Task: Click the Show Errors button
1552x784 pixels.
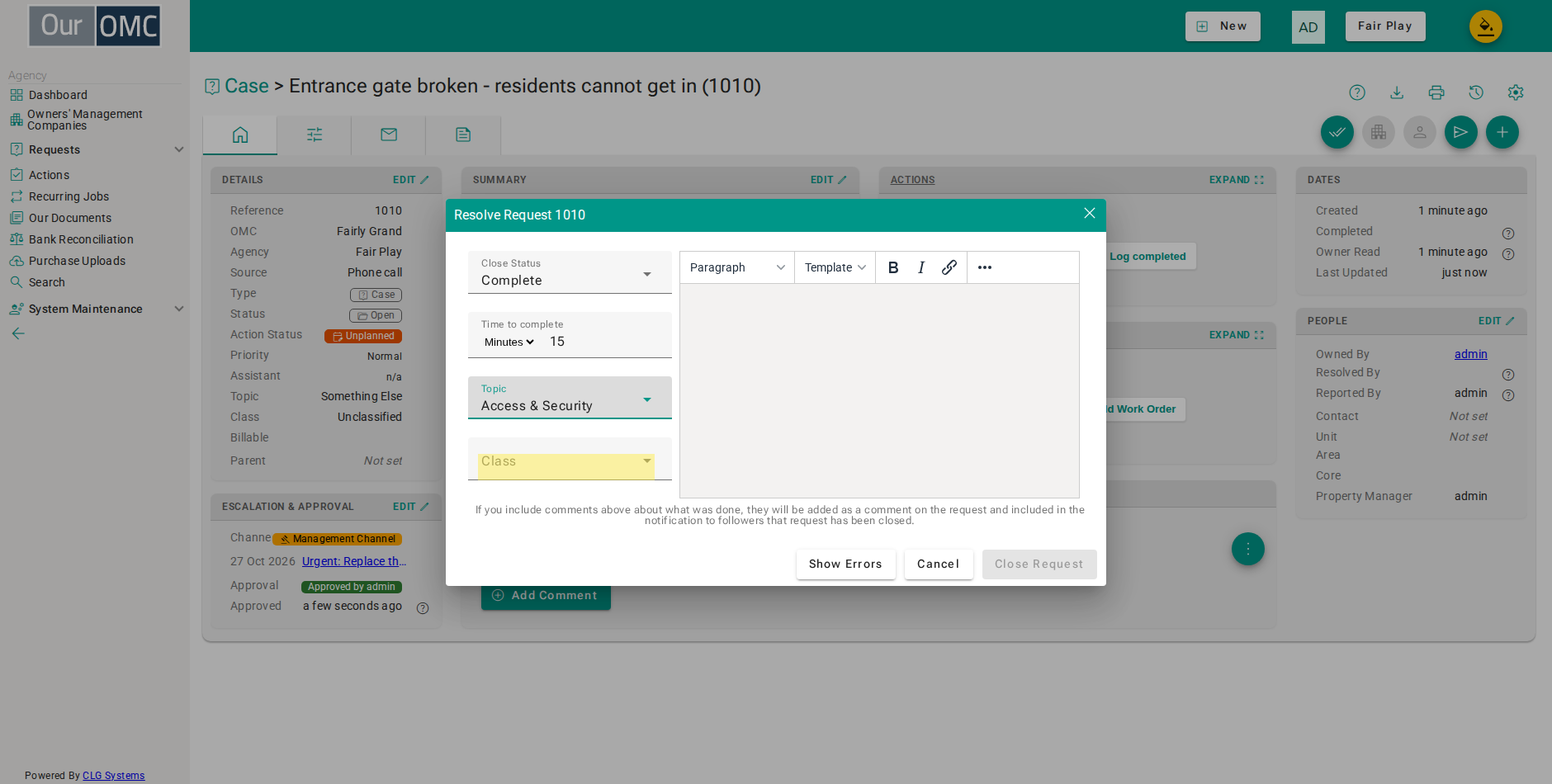Action: tap(845, 564)
